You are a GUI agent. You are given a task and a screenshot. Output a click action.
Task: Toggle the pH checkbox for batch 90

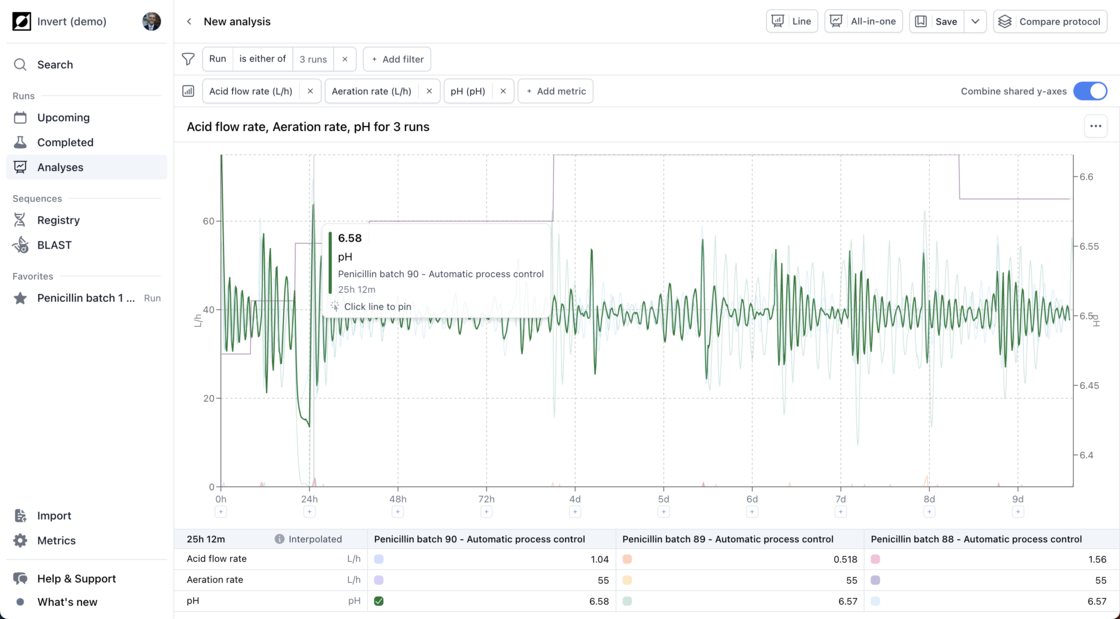click(x=379, y=601)
